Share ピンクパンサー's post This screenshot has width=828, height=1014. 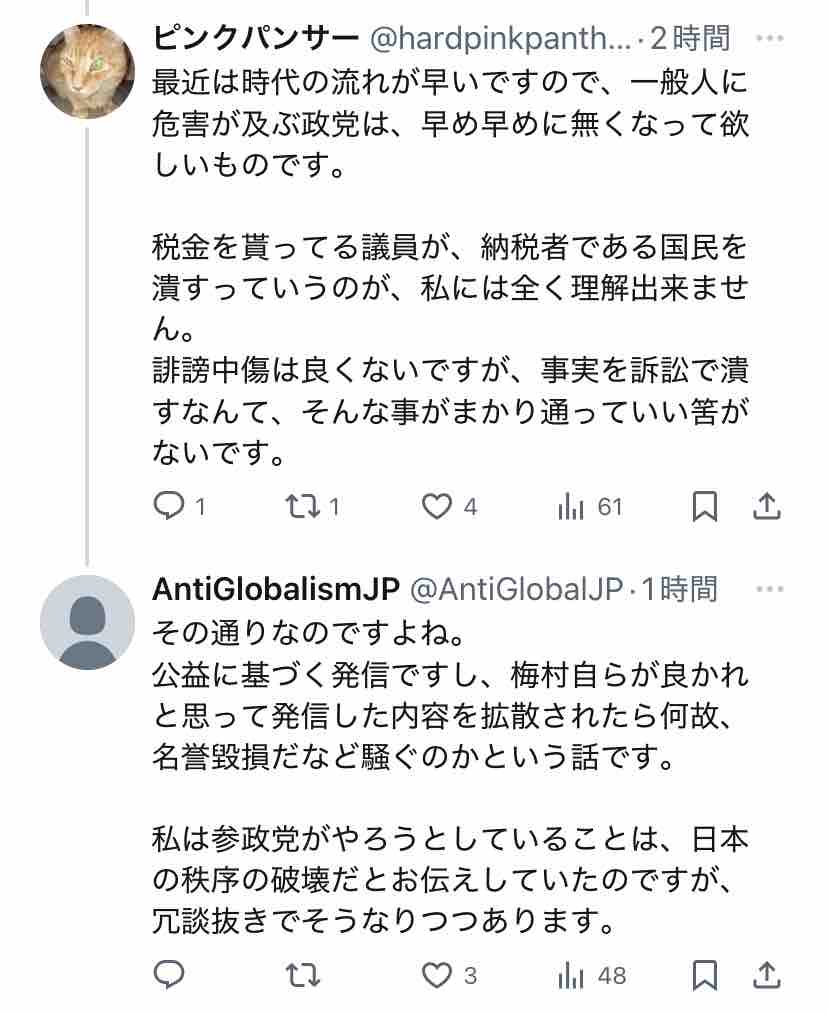tap(766, 507)
